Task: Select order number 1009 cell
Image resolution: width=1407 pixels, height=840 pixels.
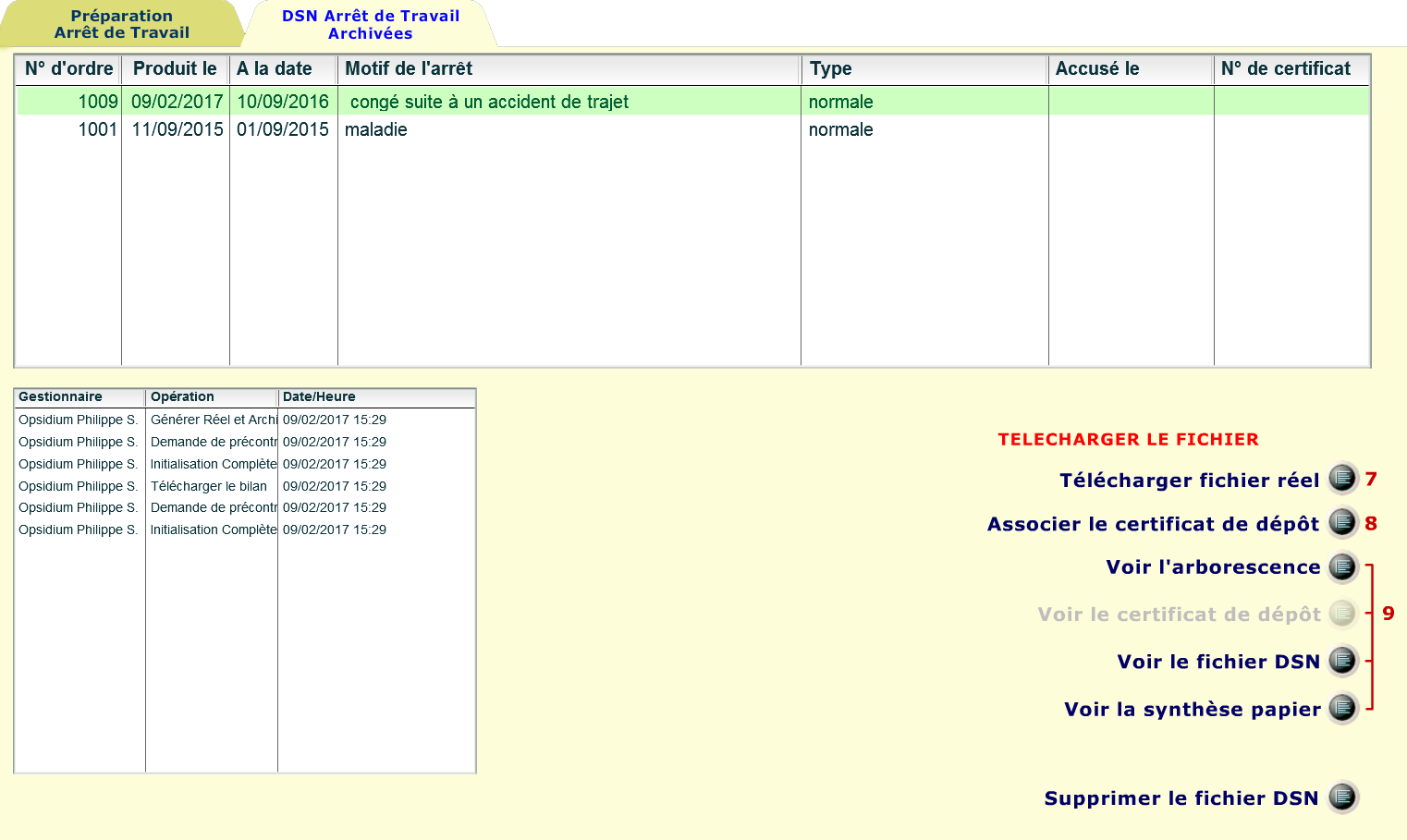Action: click(68, 102)
